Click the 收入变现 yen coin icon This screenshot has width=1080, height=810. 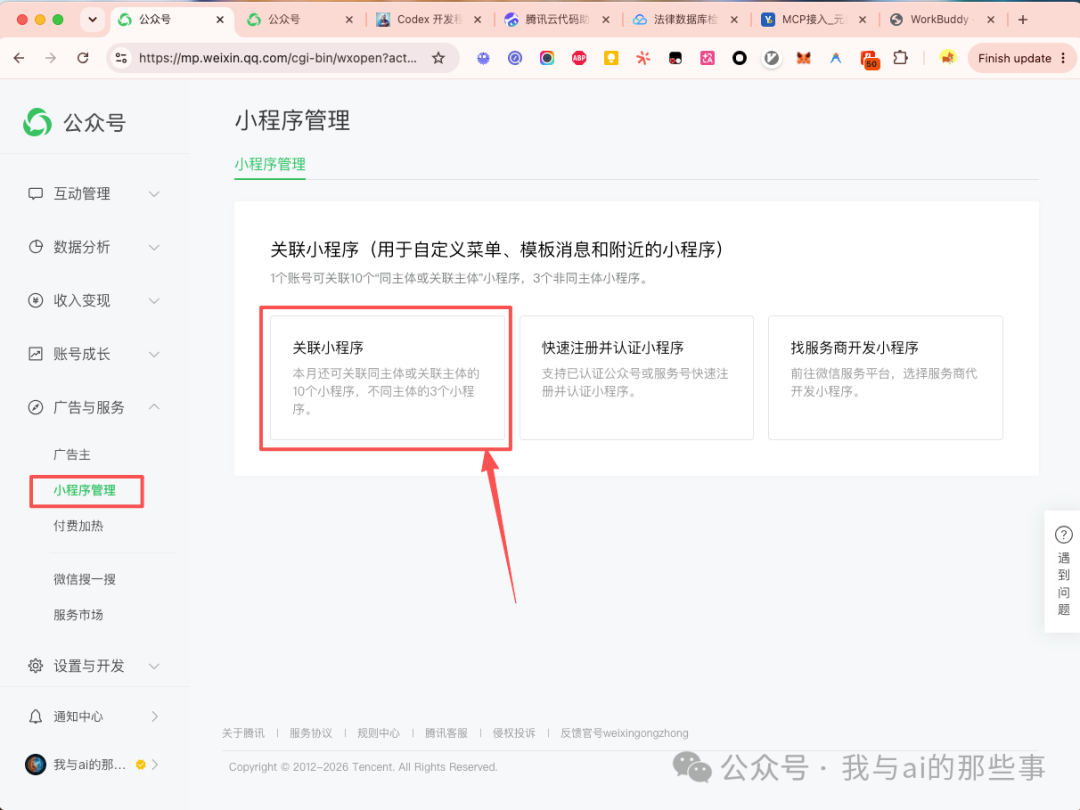tap(35, 300)
